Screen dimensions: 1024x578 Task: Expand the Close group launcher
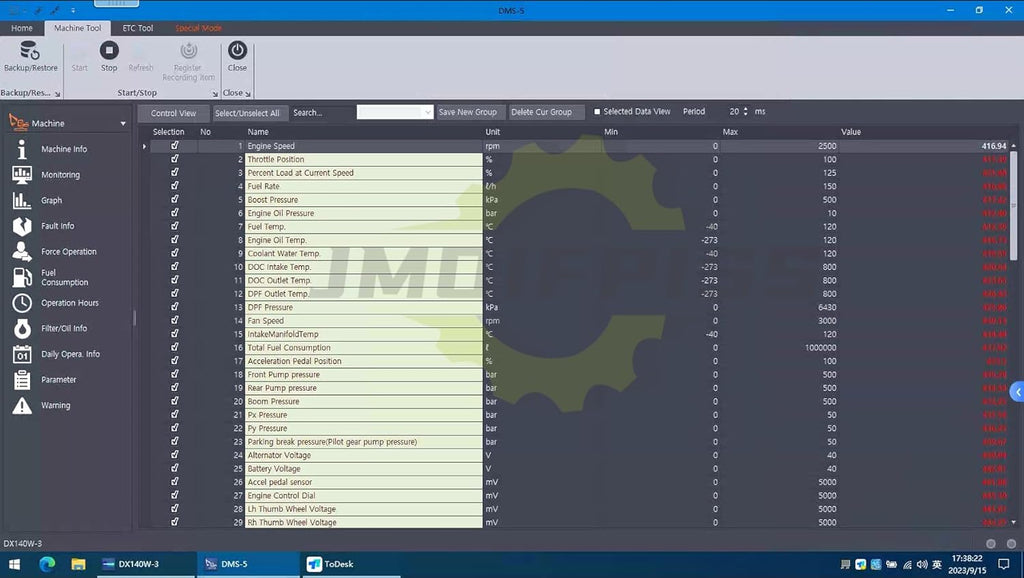[x=248, y=94]
